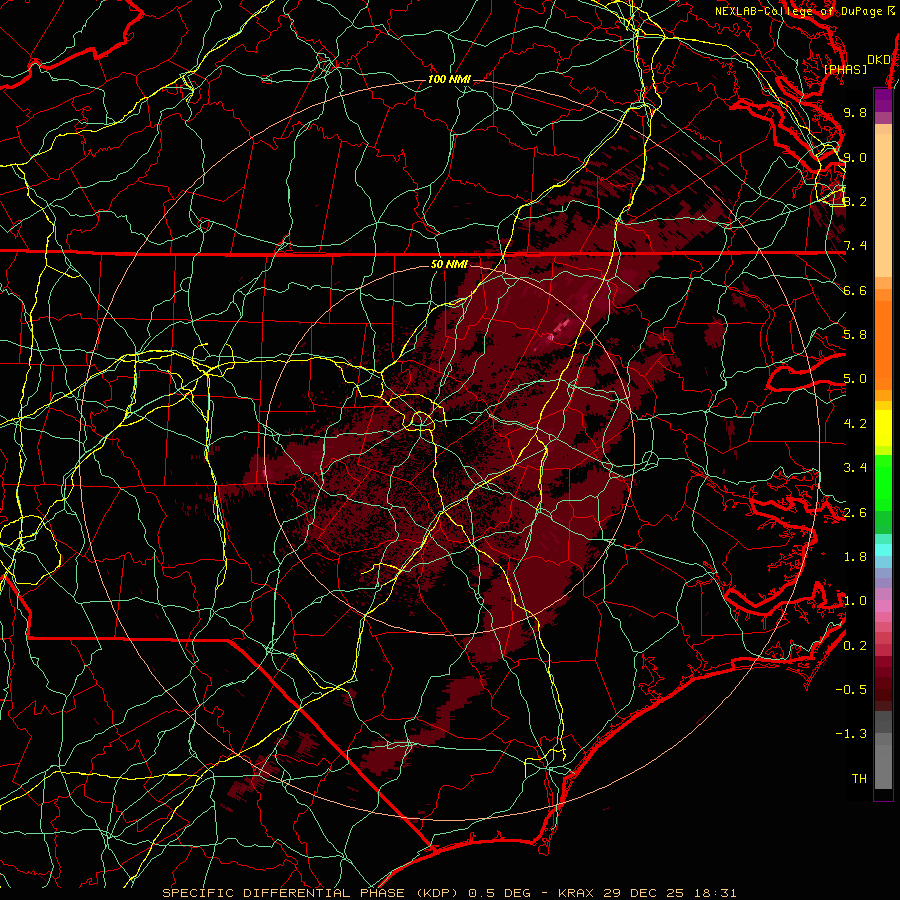The image size is (900, 900).
Task: Pick the purple segment atop the color bar
Action: tap(883, 100)
